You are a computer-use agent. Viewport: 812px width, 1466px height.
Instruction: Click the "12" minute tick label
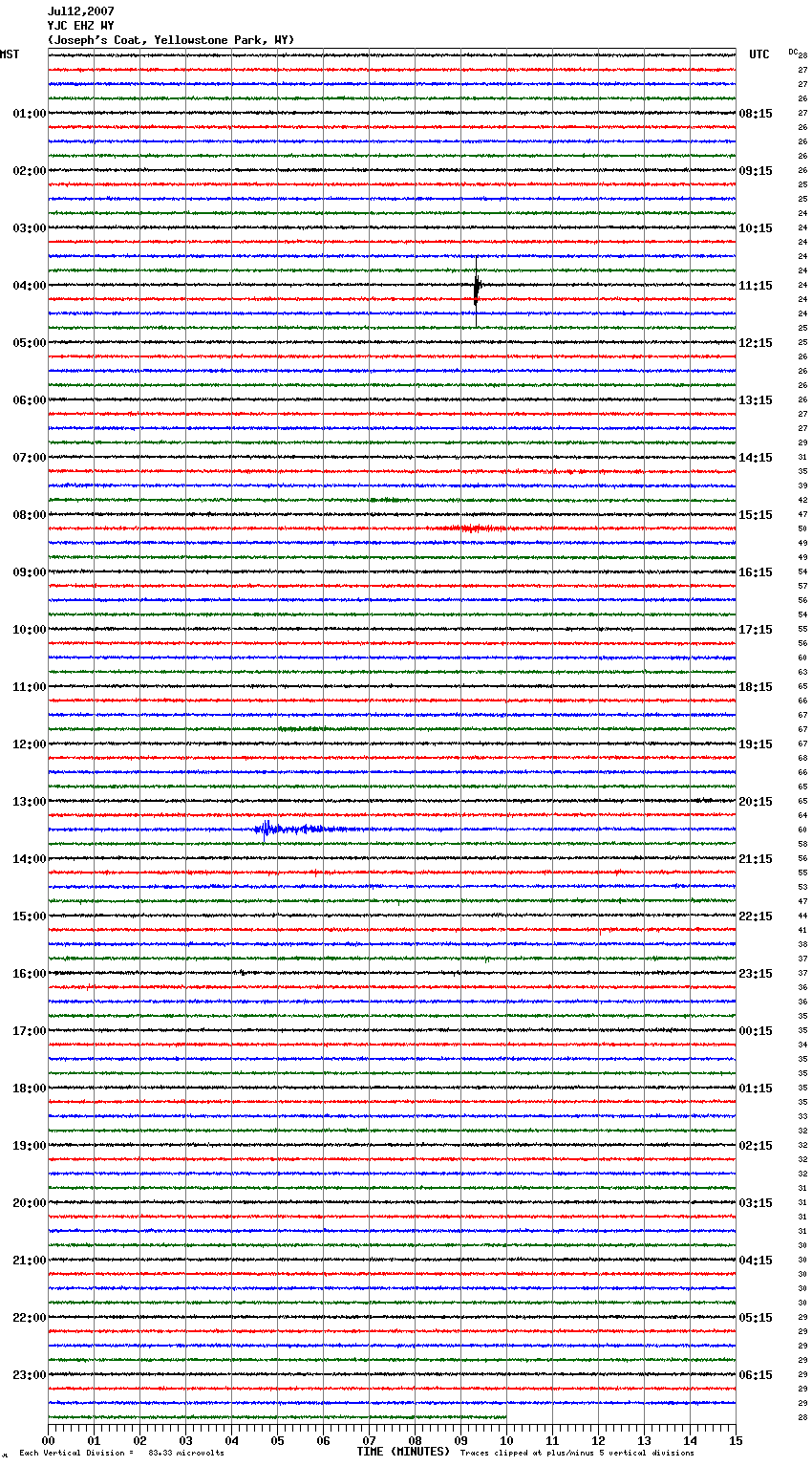click(598, 1440)
